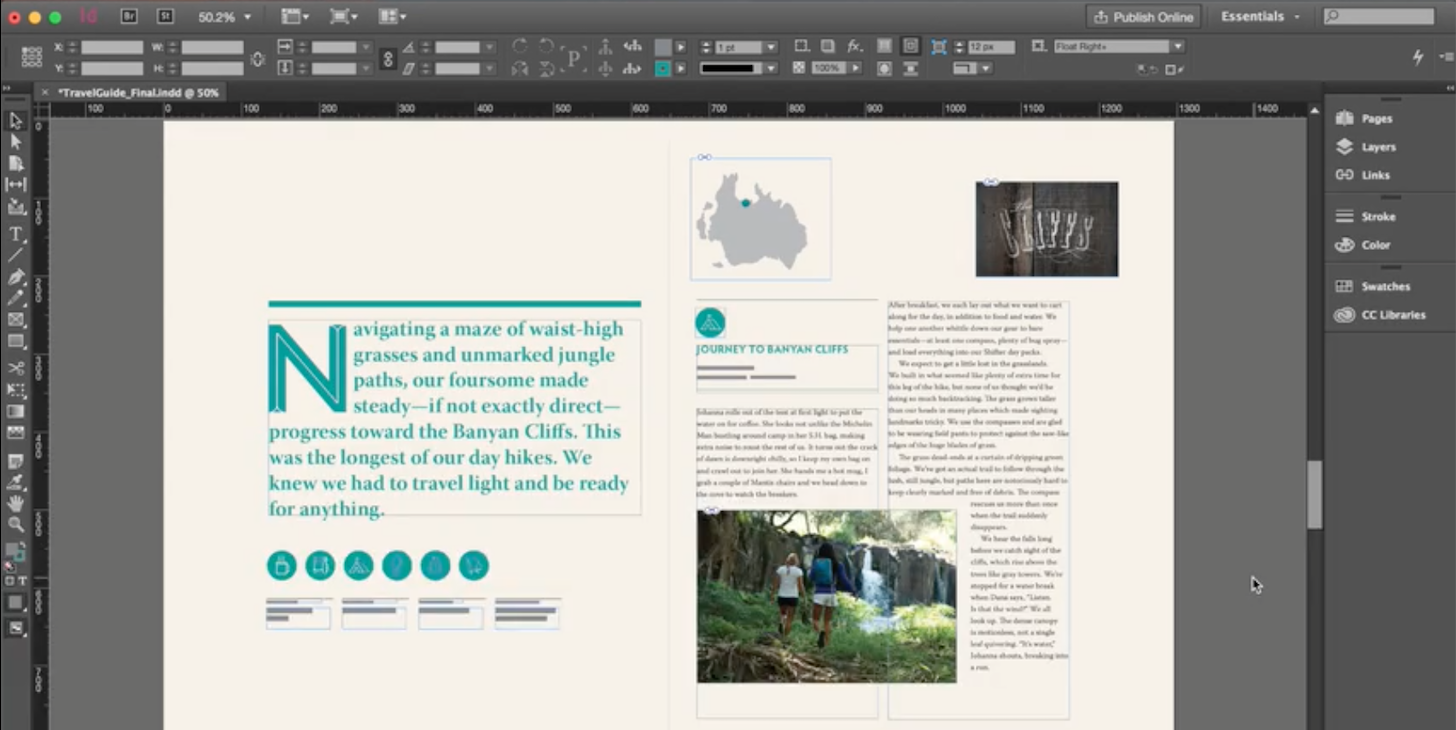
Task: Open Adobe Bridge via Br icon
Action: coord(129,16)
